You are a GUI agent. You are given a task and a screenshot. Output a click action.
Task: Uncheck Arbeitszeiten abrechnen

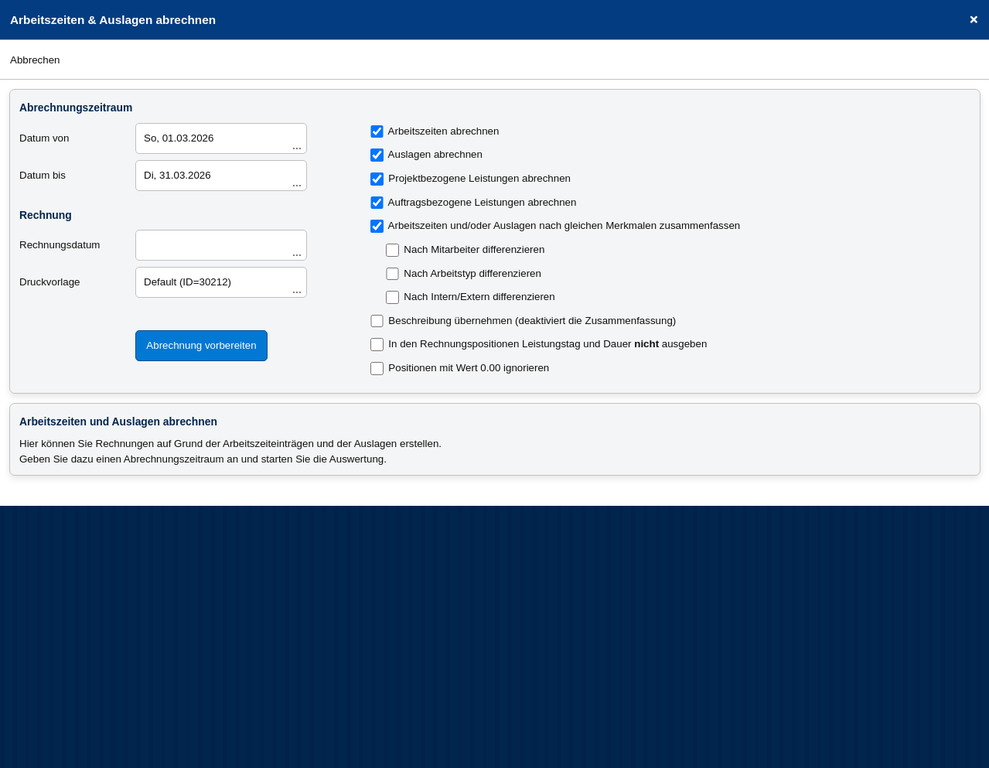coord(377,131)
